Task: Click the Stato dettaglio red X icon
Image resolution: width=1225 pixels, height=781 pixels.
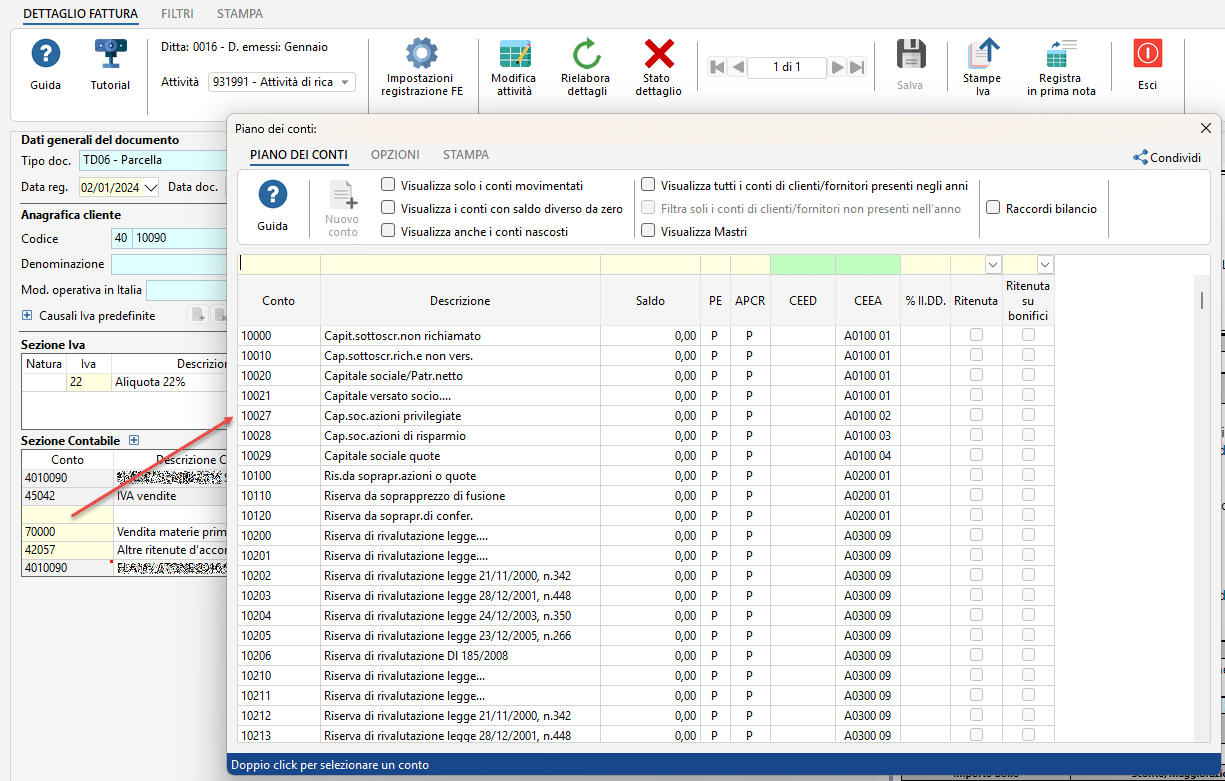Action: pos(658,54)
